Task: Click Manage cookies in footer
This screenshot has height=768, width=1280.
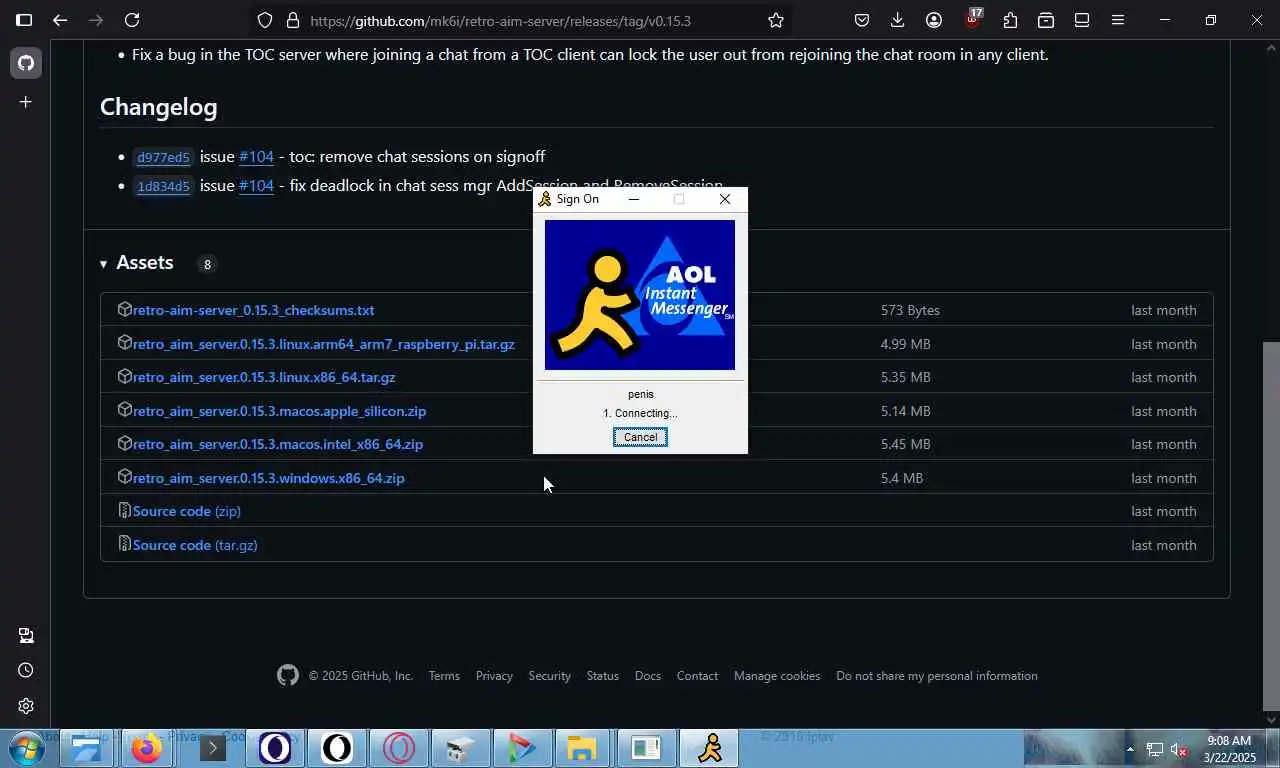Action: [777, 676]
